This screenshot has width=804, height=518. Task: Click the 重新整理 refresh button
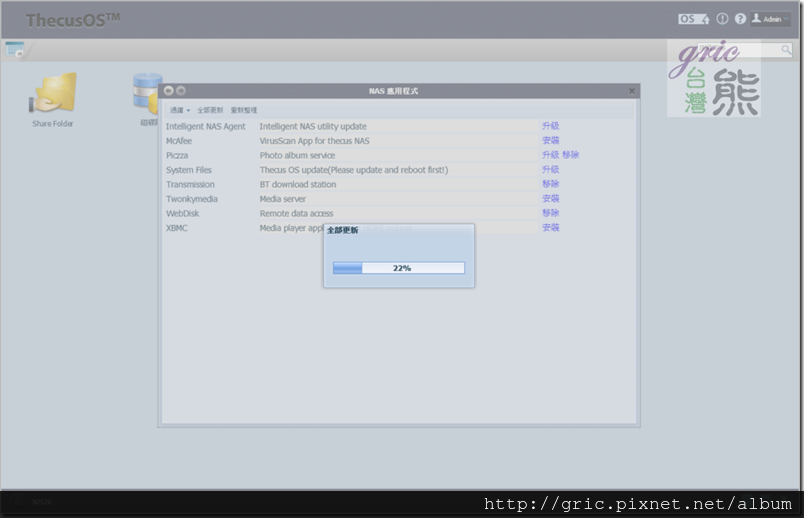pyautogui.click(x=244, y=110)
